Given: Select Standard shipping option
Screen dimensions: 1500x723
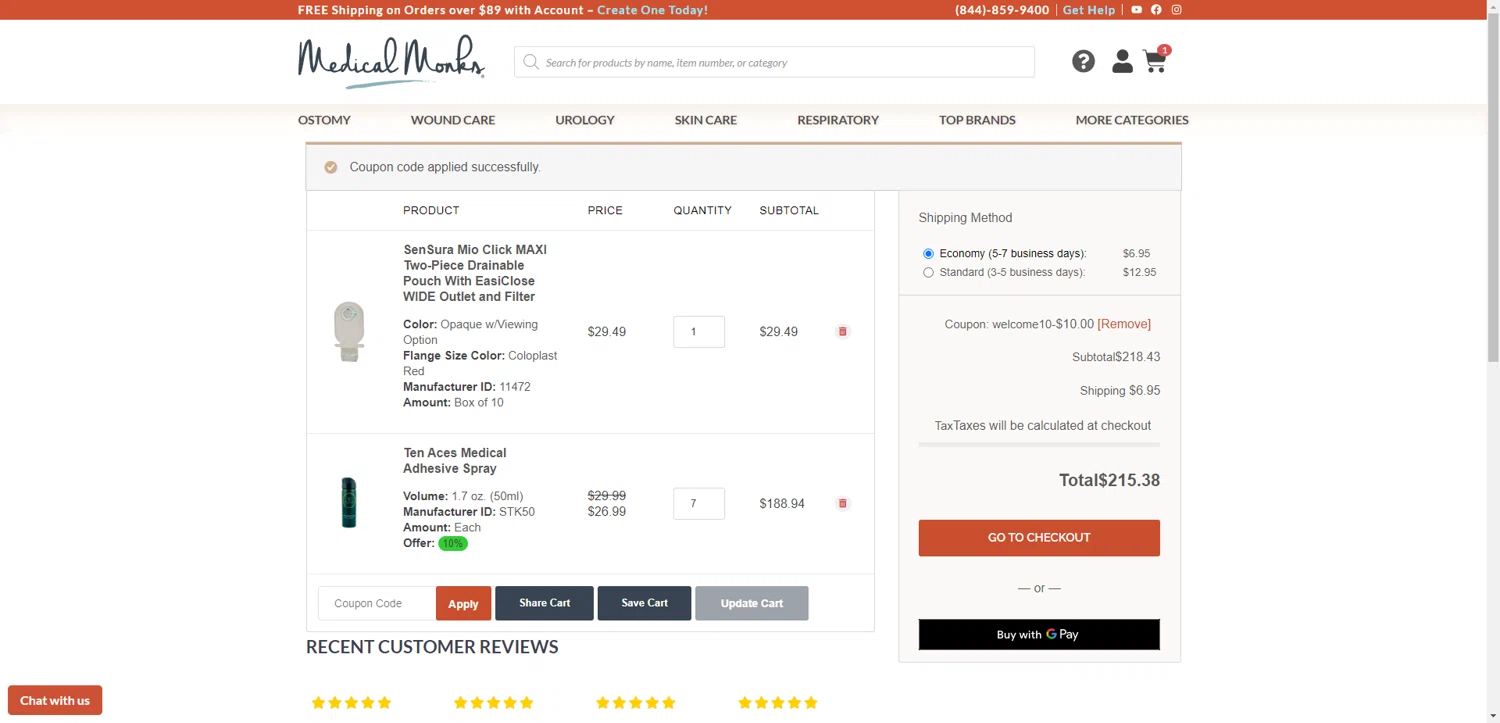Looking at the screenshot, I should [928, 272].
